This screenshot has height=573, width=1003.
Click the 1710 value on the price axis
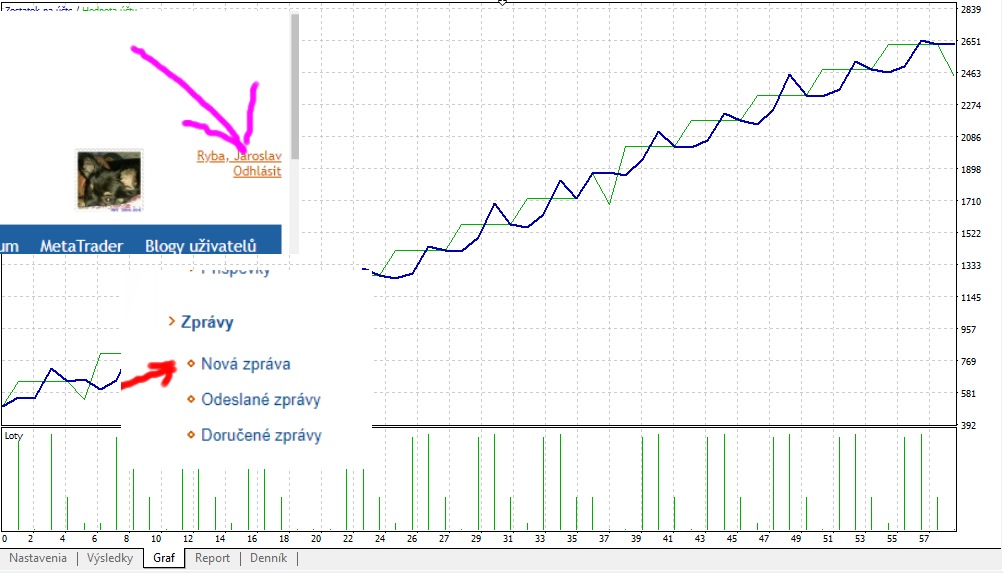(970, 201)
